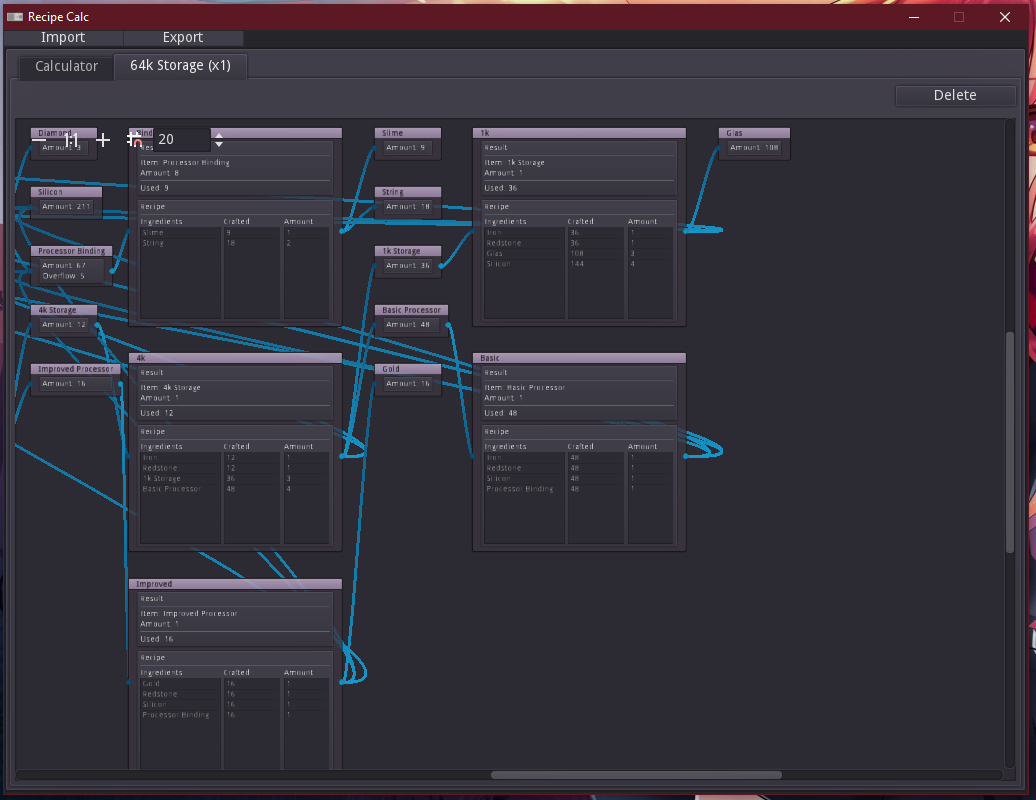Open the Import menu
Screen dimensions: 1036x800
tap(63, 37)
